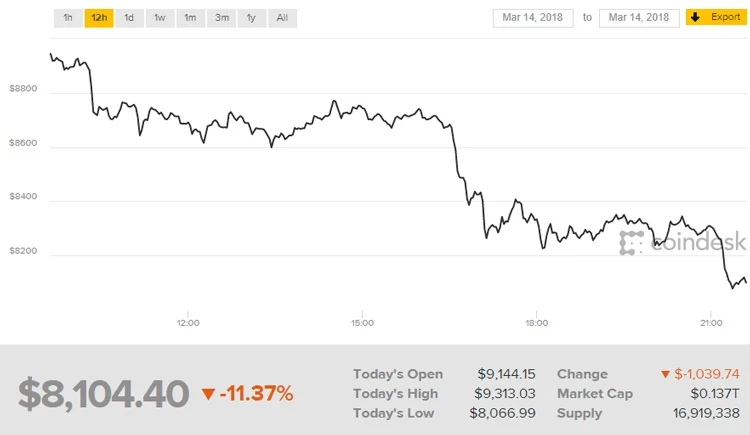Click the 21:00 time axis label
750x435 pixels.
point(711,323)
